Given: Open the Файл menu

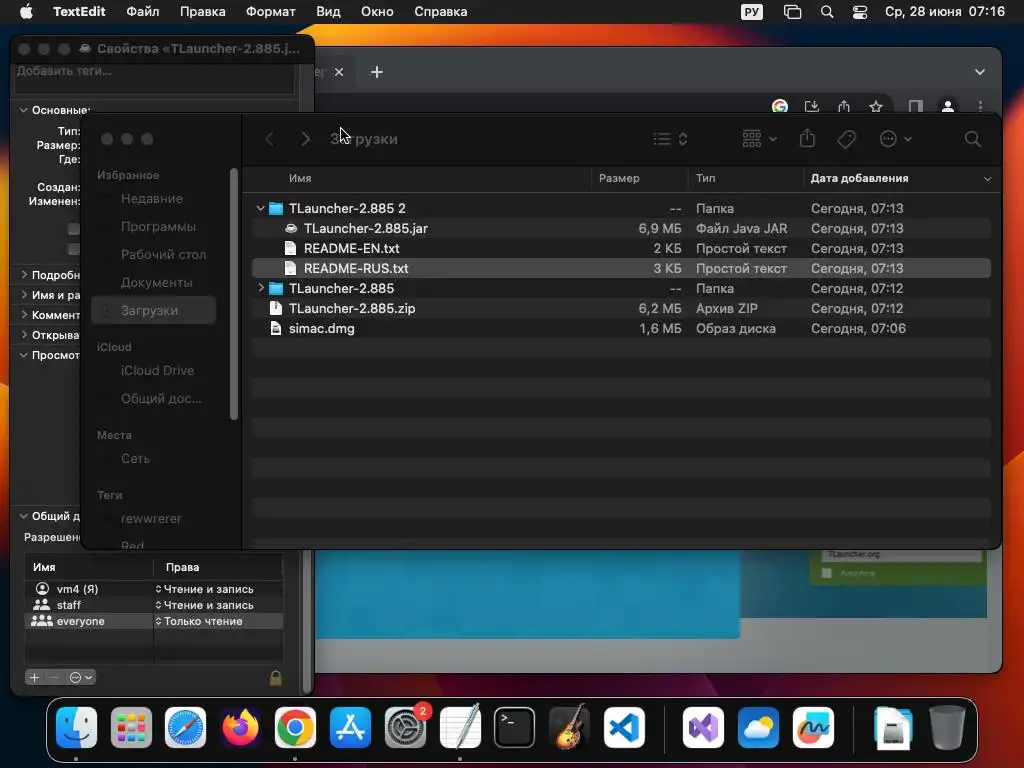Looking at the screenshot, I should coord(142,12).
